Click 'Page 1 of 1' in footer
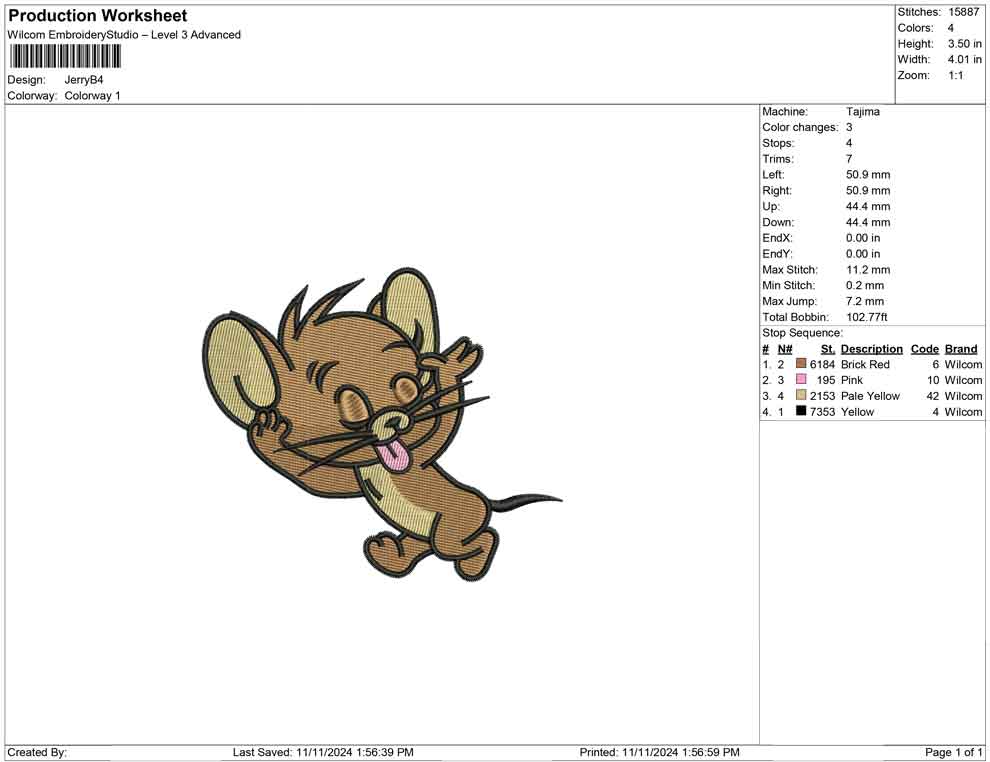 [x=953, y=752]
